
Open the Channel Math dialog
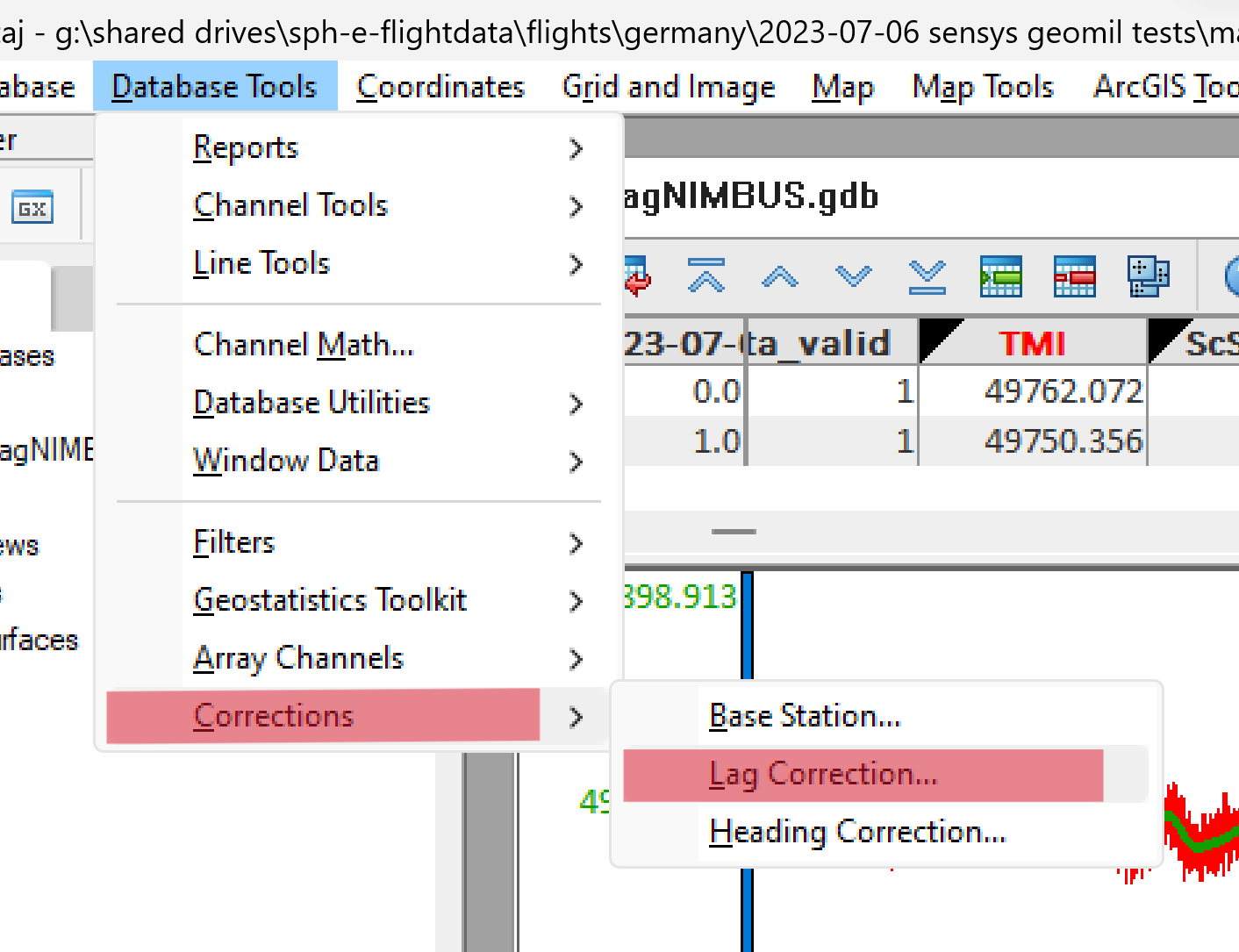coord(303,344)
